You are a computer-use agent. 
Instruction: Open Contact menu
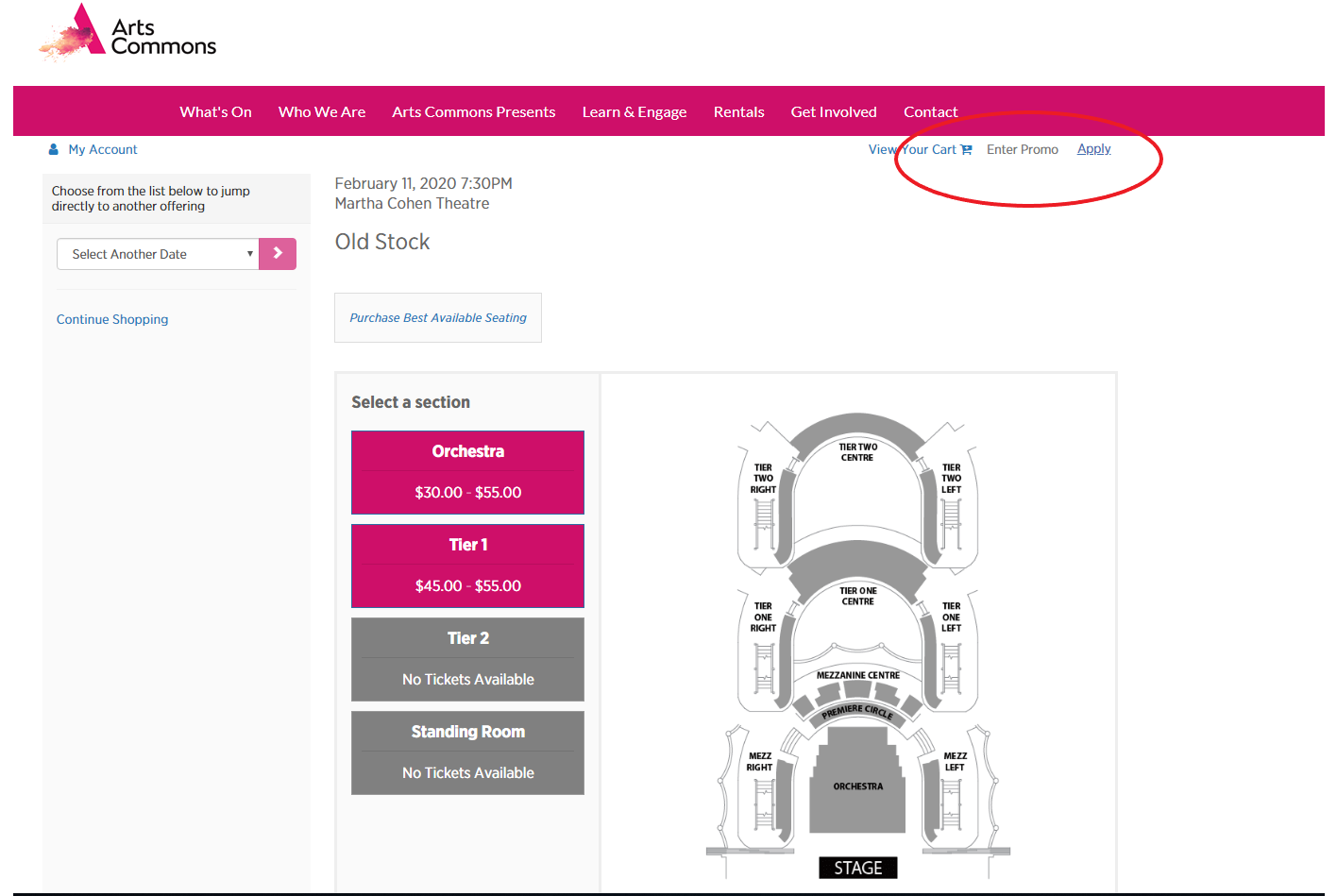point(931,111)
